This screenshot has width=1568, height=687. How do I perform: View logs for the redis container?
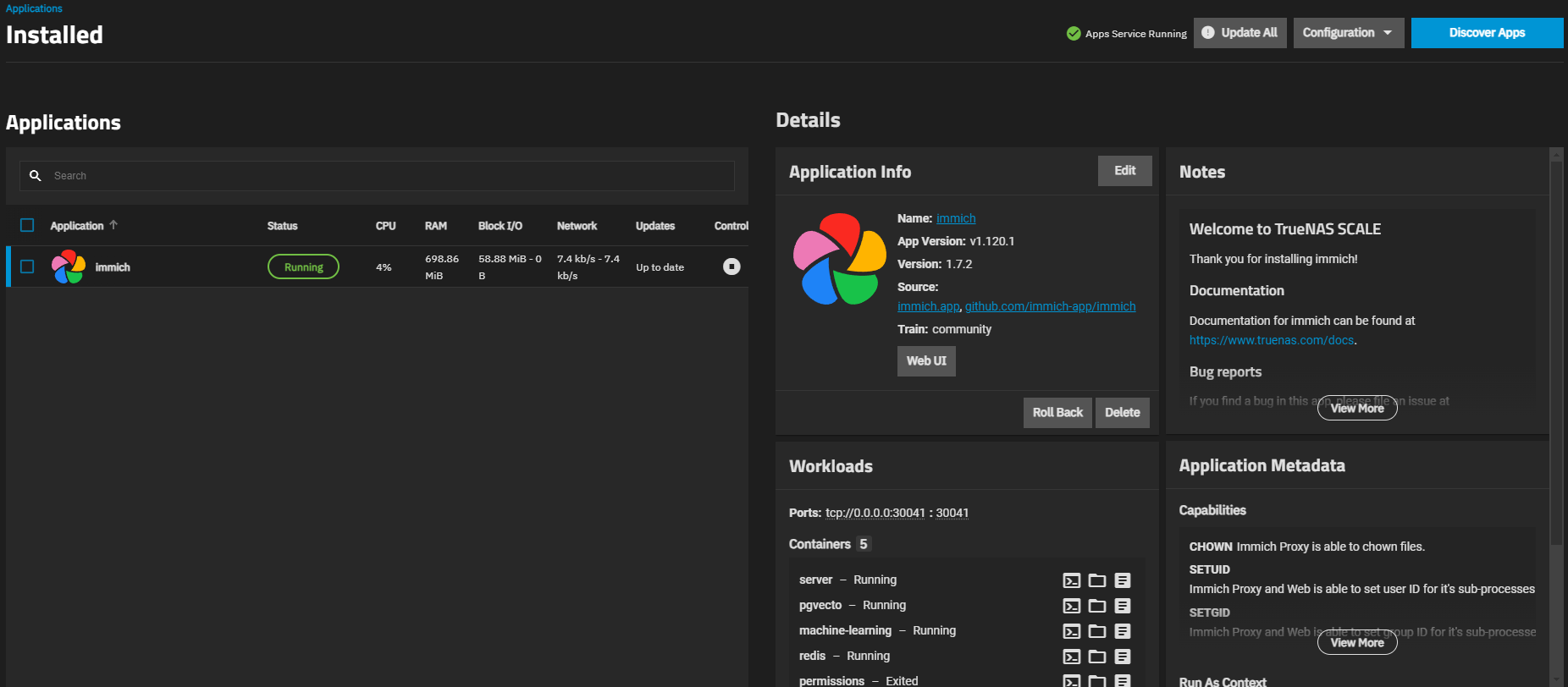pos(1122,657)
